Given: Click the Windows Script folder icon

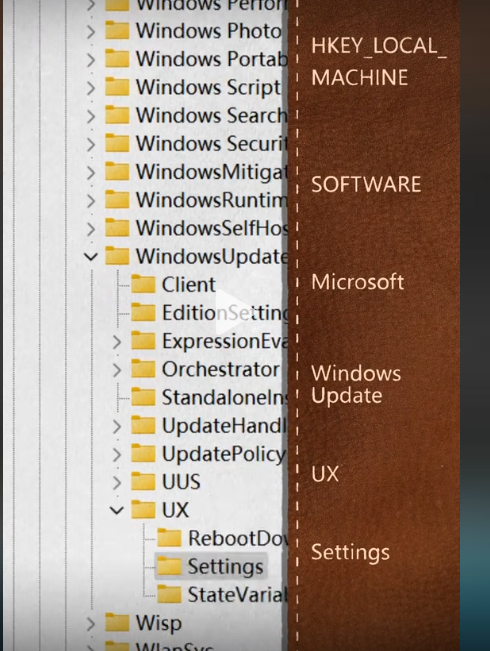Looking at the screenshot, I should (x=117, y=87).
